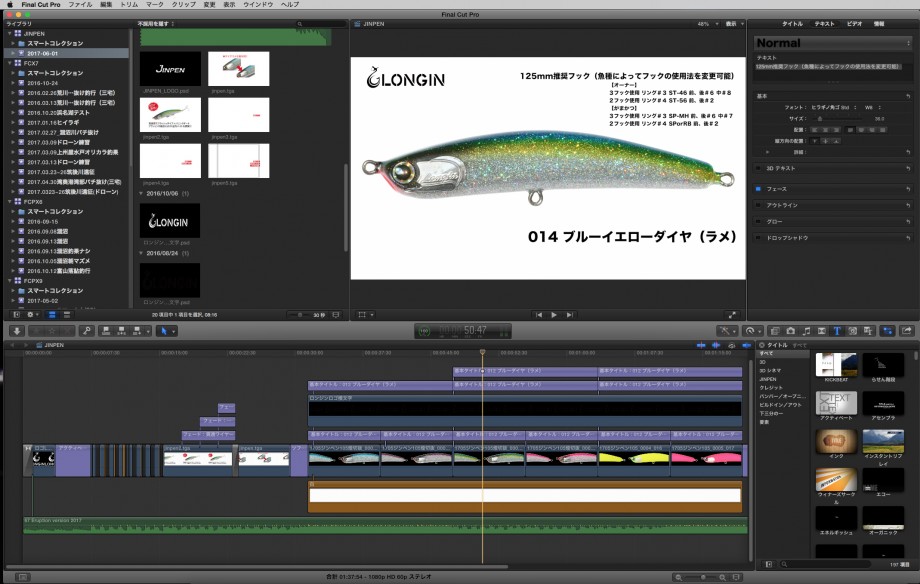Show viewer in full screen
920x584 pixels.
732,315
